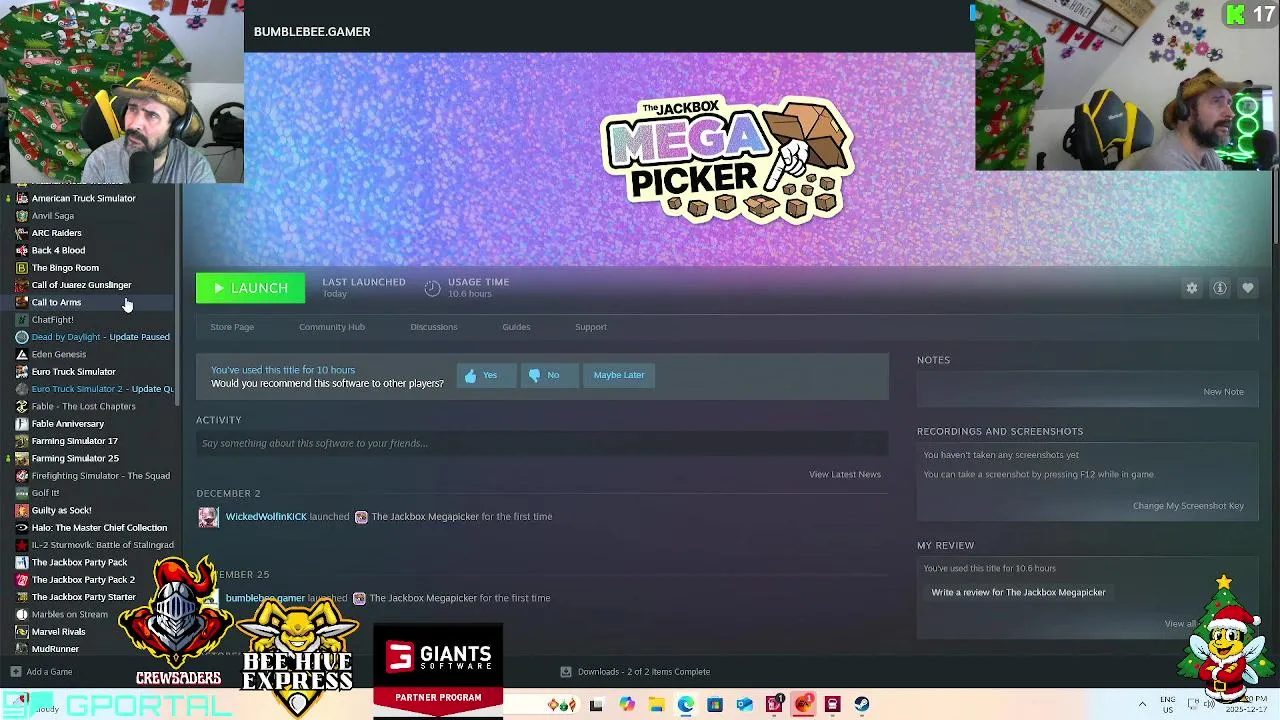Select Call to Arms in library
This screenshot has width=1280, height=720.
[89, 302]
